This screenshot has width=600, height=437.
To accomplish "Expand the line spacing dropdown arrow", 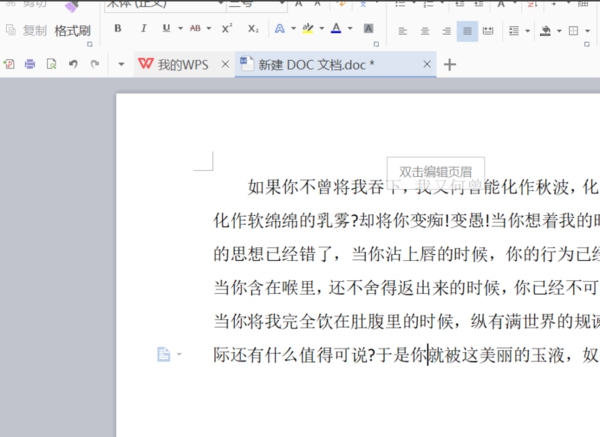I will pos(527,31).
